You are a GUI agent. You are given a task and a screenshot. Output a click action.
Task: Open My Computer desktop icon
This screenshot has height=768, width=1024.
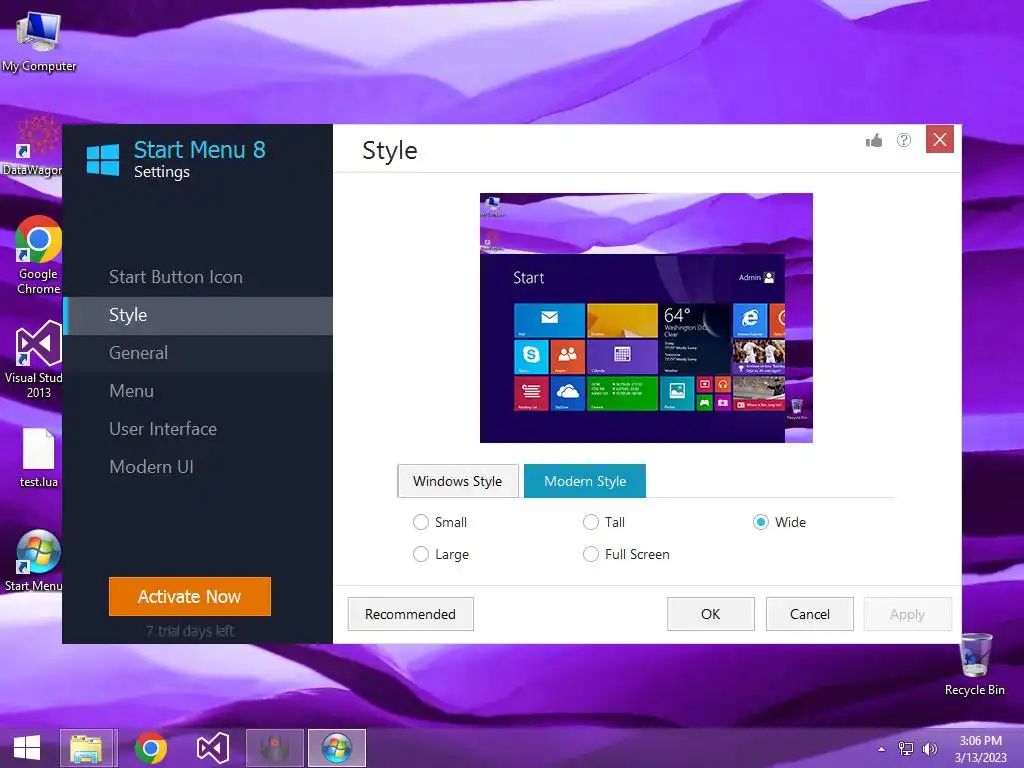click(39, 40)
